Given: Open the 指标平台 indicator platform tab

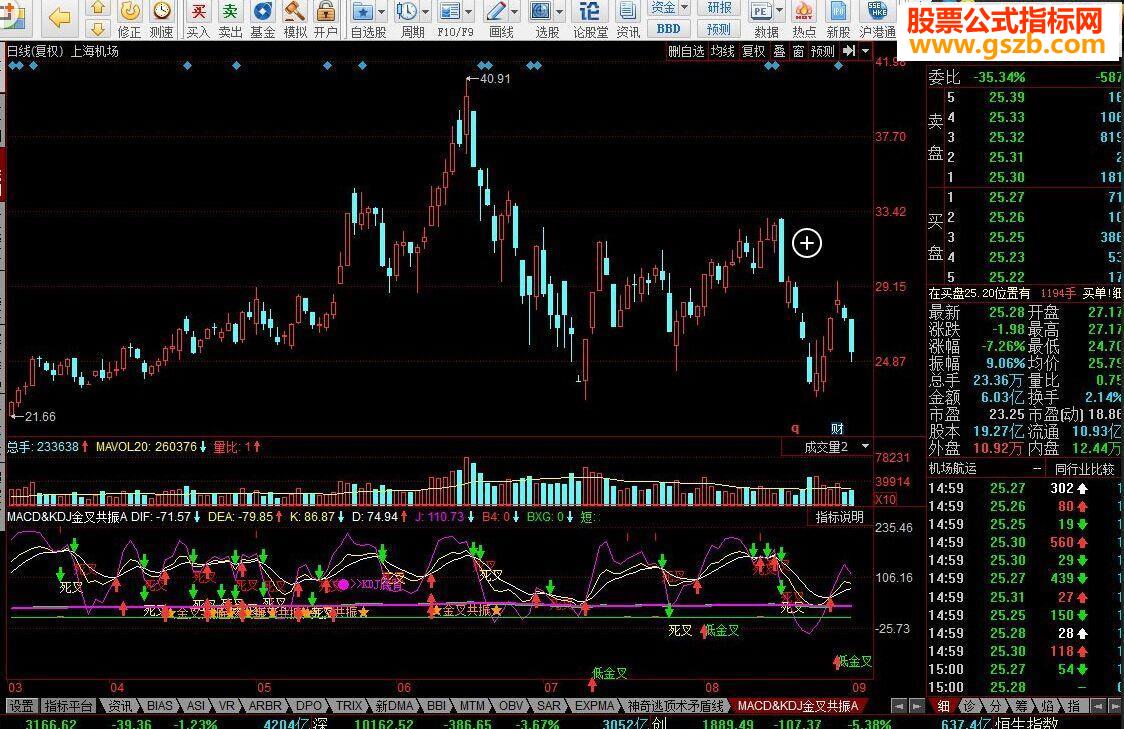Looking at the screenshot, I should coord(69,706).
